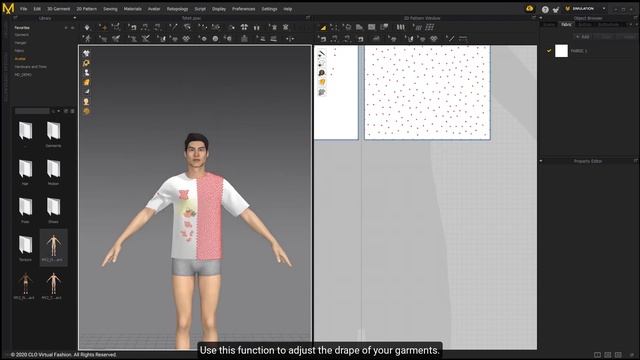Open help via the question mark icon
This screenshot has height=360, width=640.
point(545,9)
